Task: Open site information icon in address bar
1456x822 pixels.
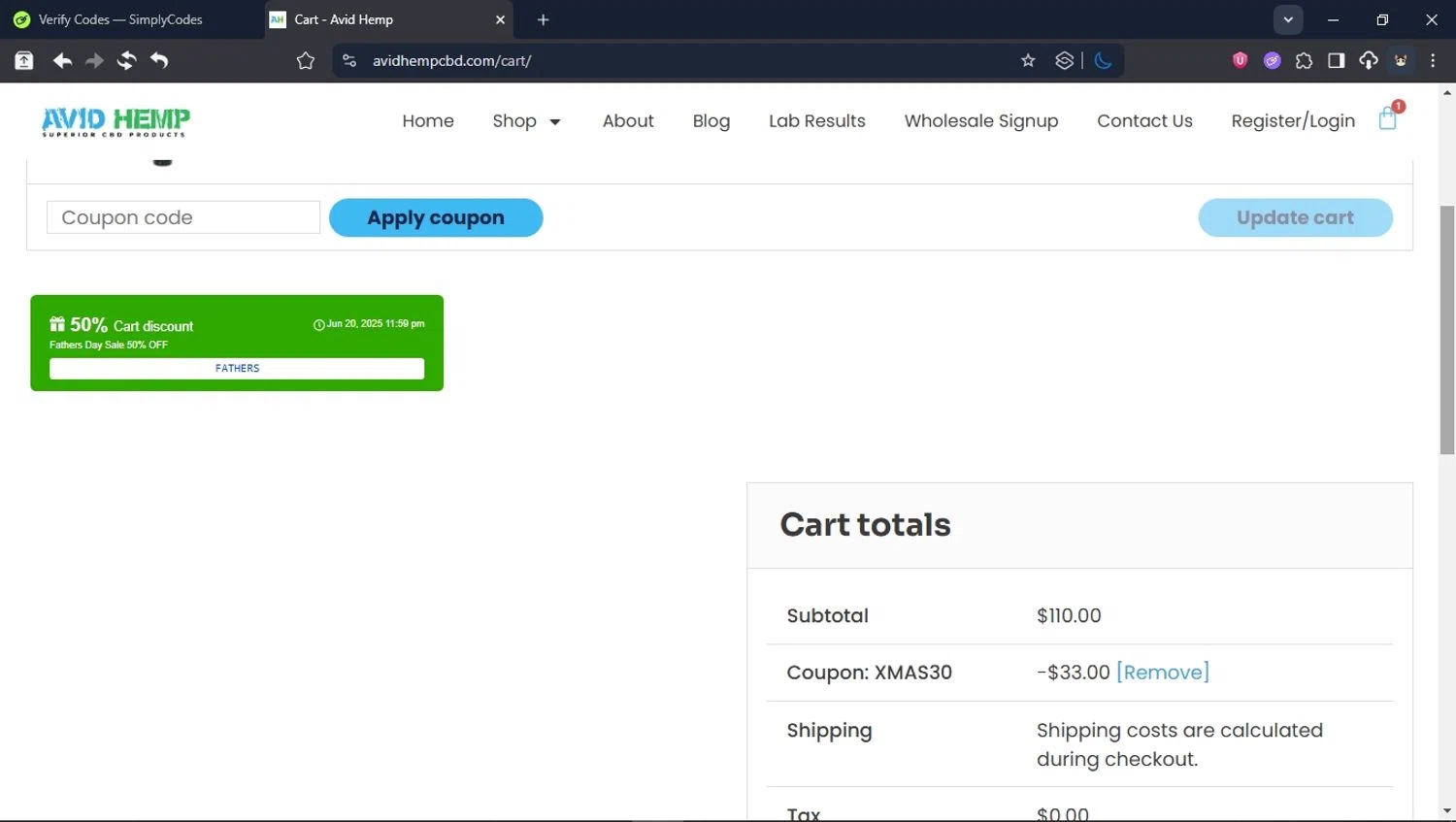Action: click(349, 60)
